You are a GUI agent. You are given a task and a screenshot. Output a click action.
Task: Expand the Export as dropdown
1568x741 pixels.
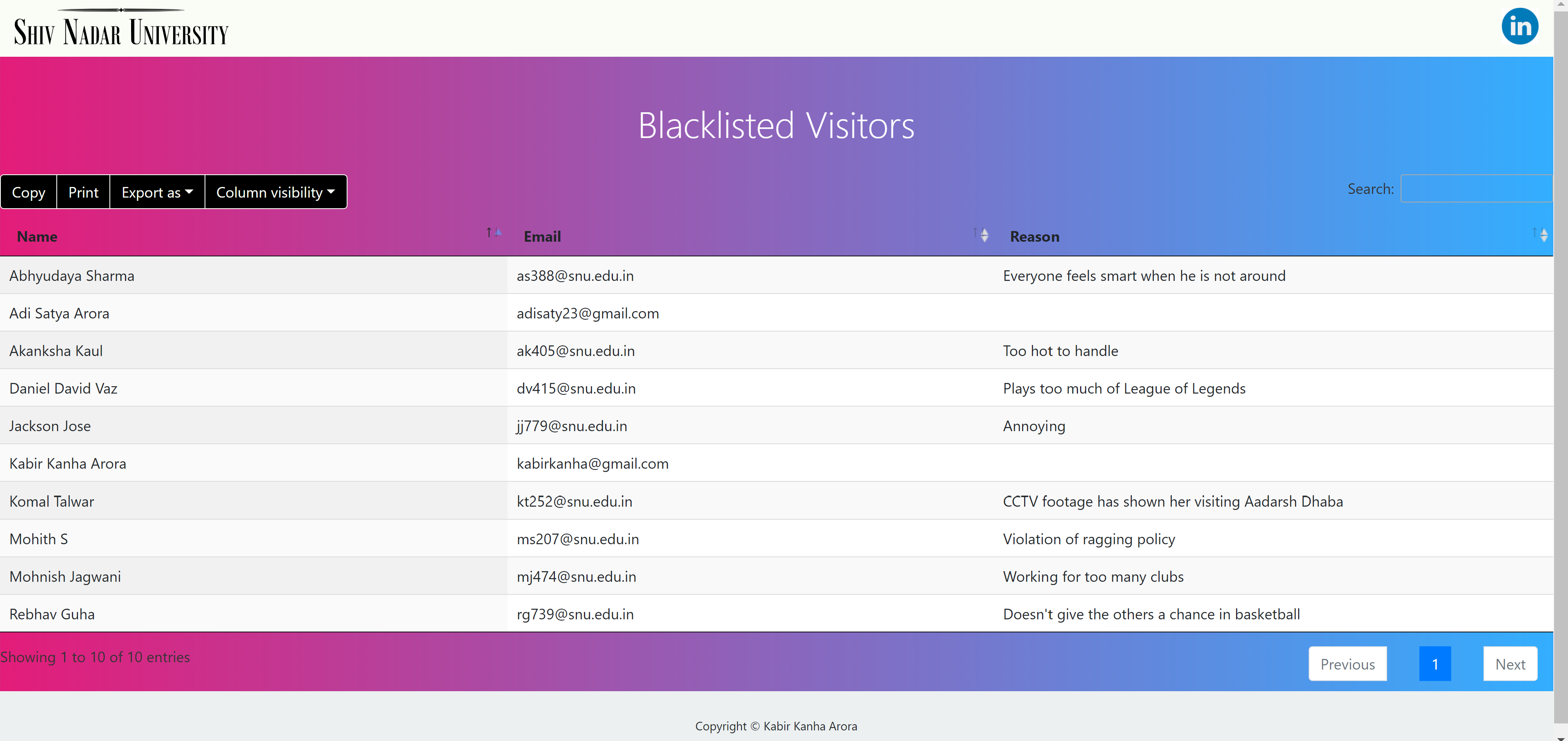(x=157, y=192)
